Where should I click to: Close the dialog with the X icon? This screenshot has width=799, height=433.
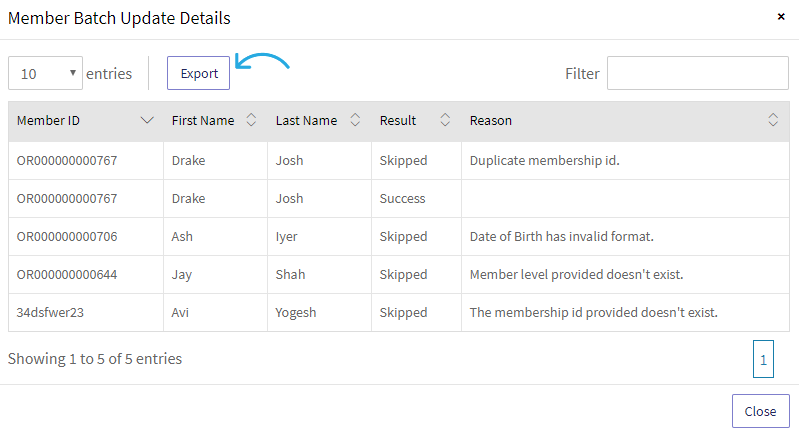(x=781, y=17)
